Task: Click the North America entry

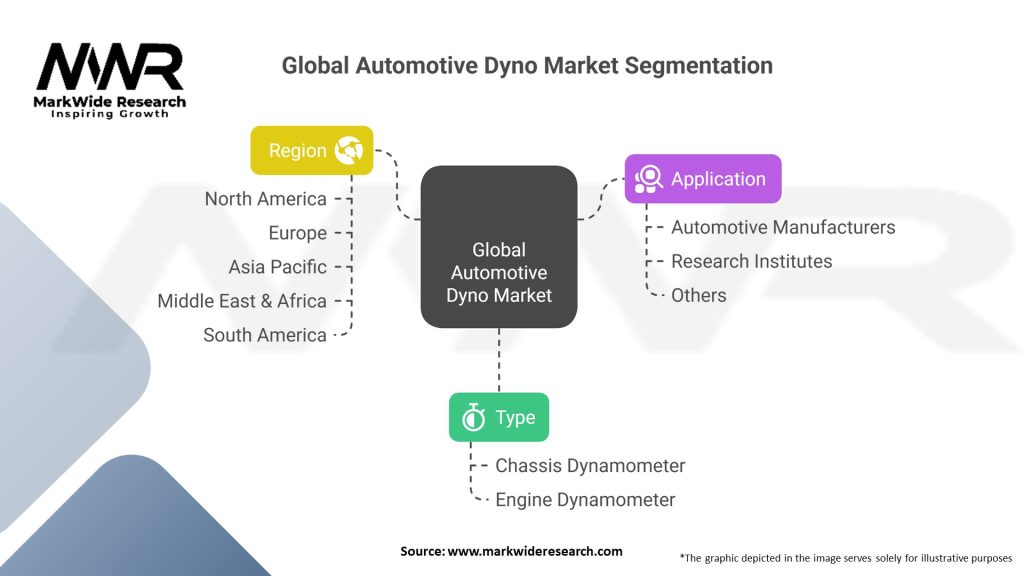Action: [x=265, y=199]
